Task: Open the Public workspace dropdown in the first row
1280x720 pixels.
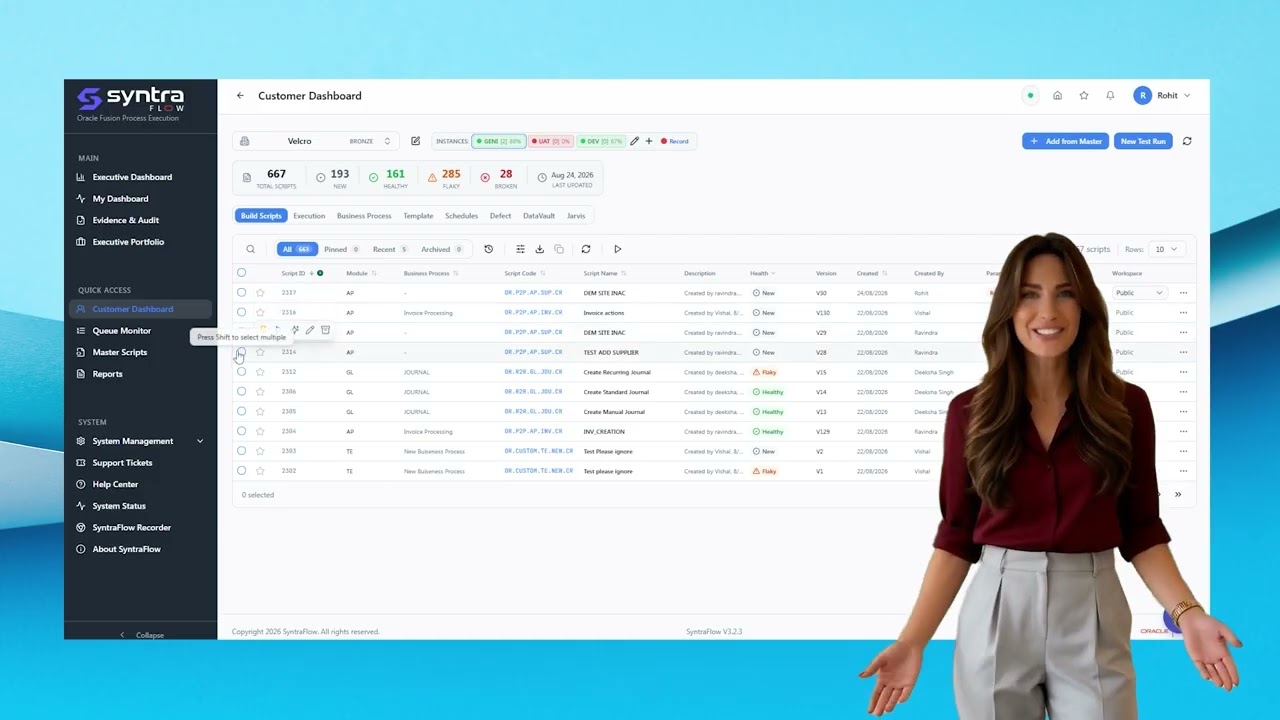Action: pyautogui.click(x=1140, y=293)
